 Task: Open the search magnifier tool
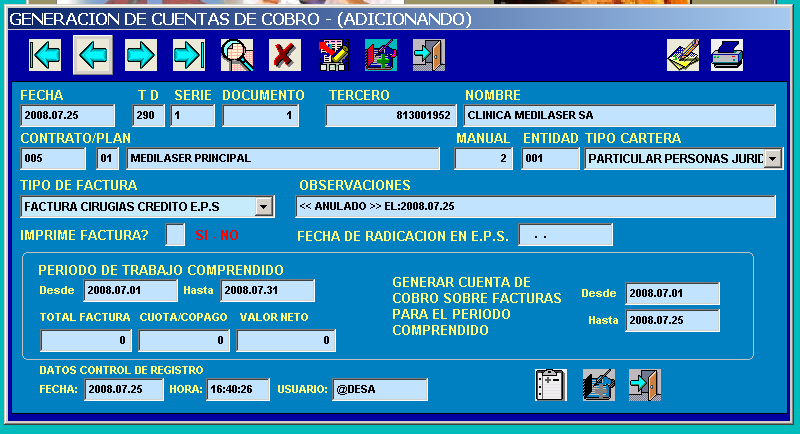coord(237,55)
